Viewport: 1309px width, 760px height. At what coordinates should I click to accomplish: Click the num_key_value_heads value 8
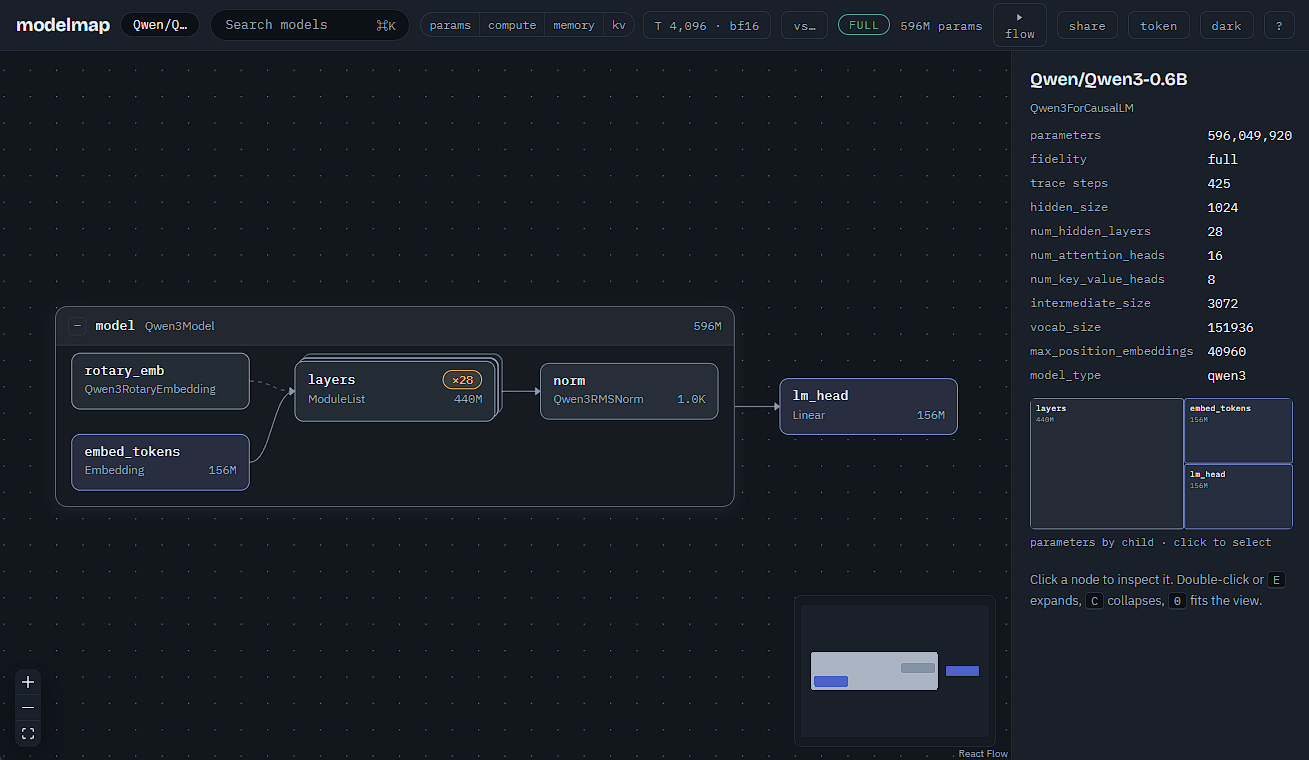click(x=1212, y=279)
